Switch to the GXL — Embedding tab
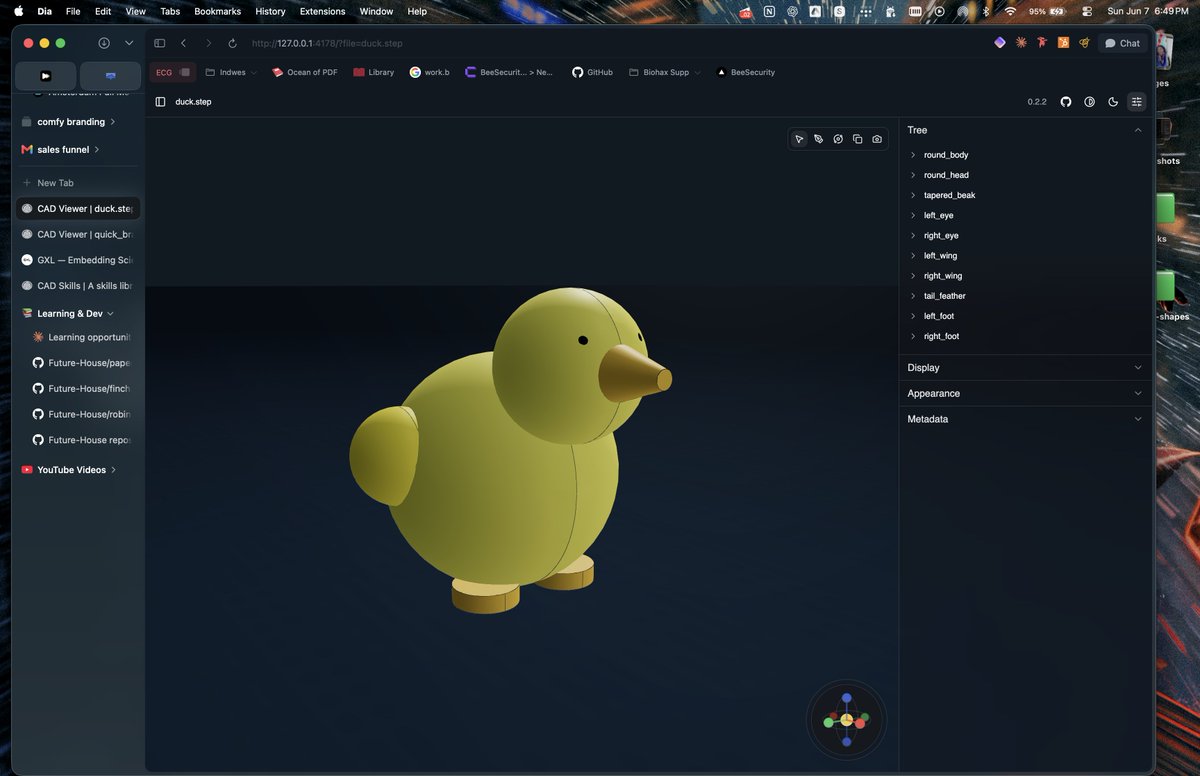The height and width of the screenshot is (776, 1200). (x=78, y=260)
